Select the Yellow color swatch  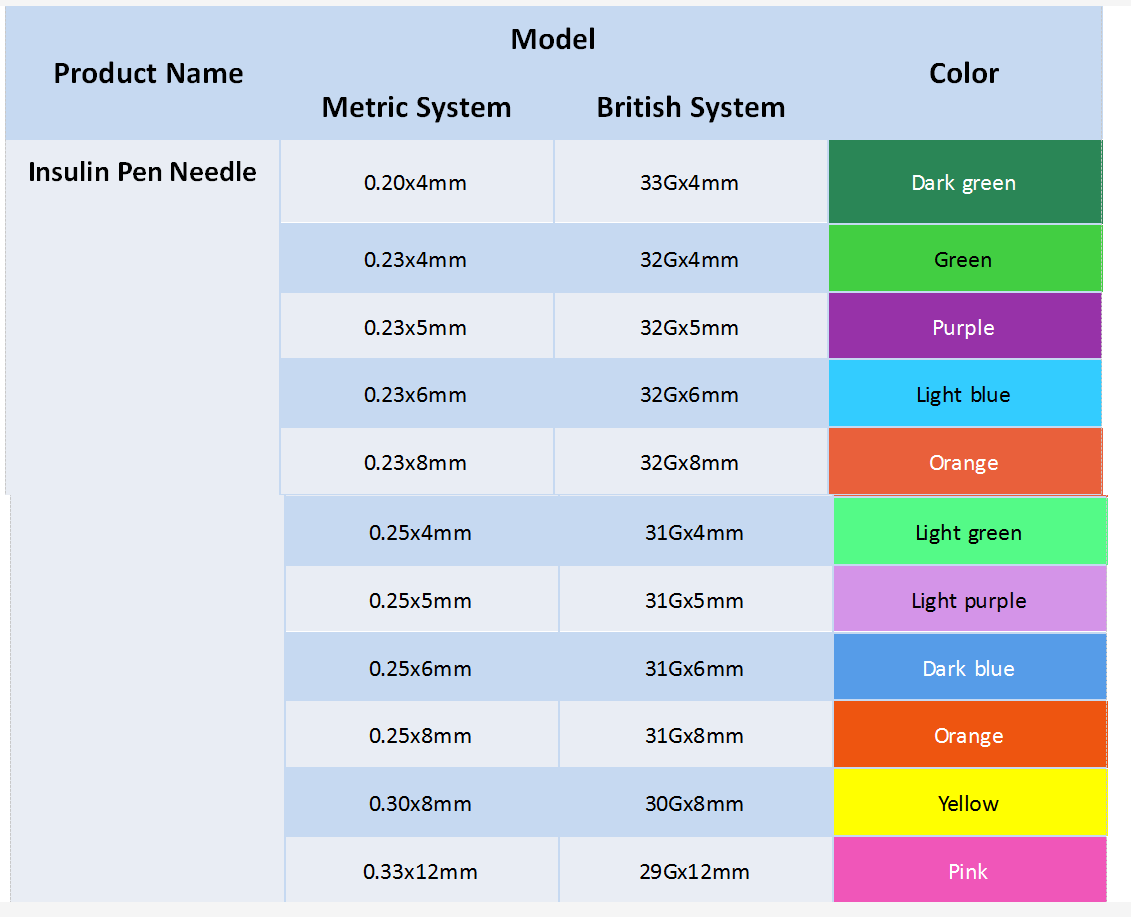969,804
